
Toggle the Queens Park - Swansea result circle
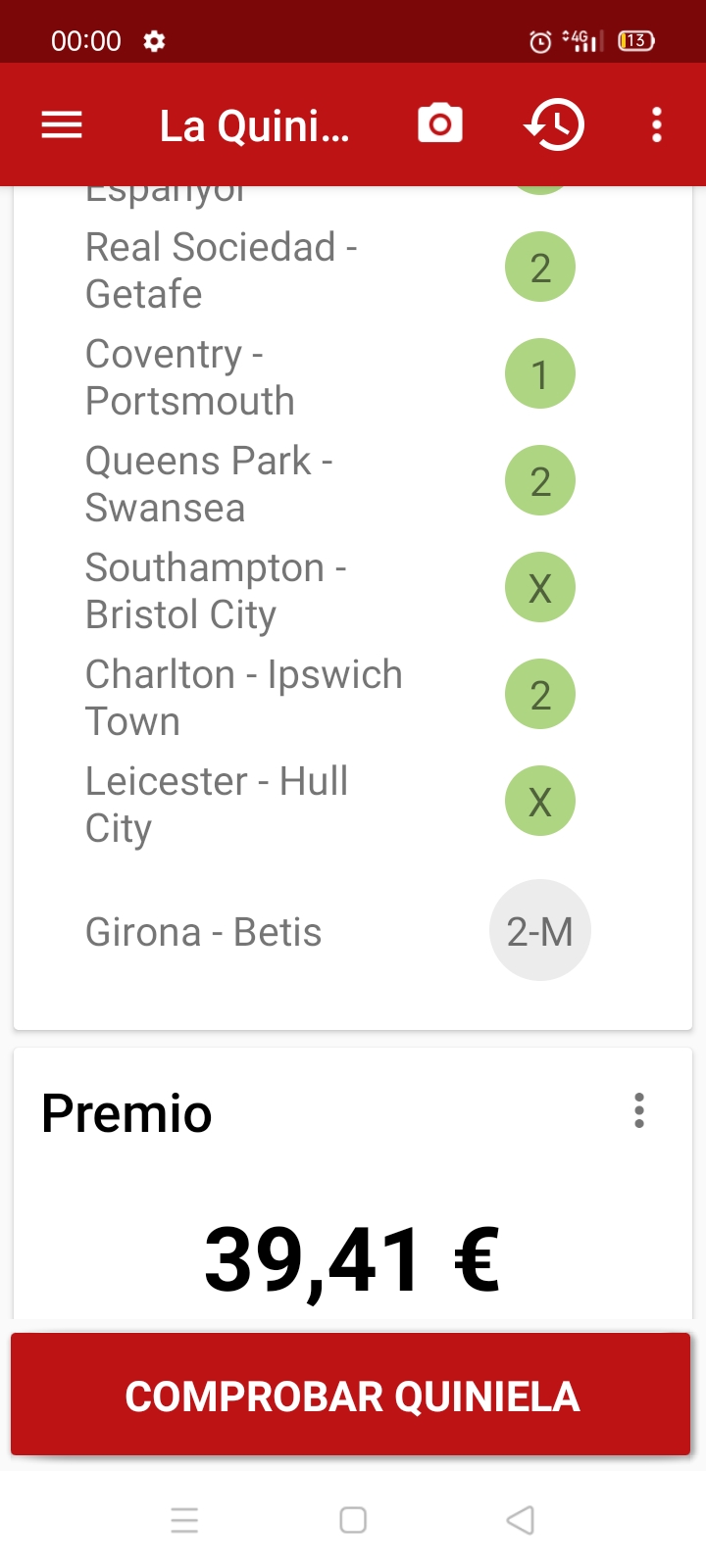pos(539,481)
